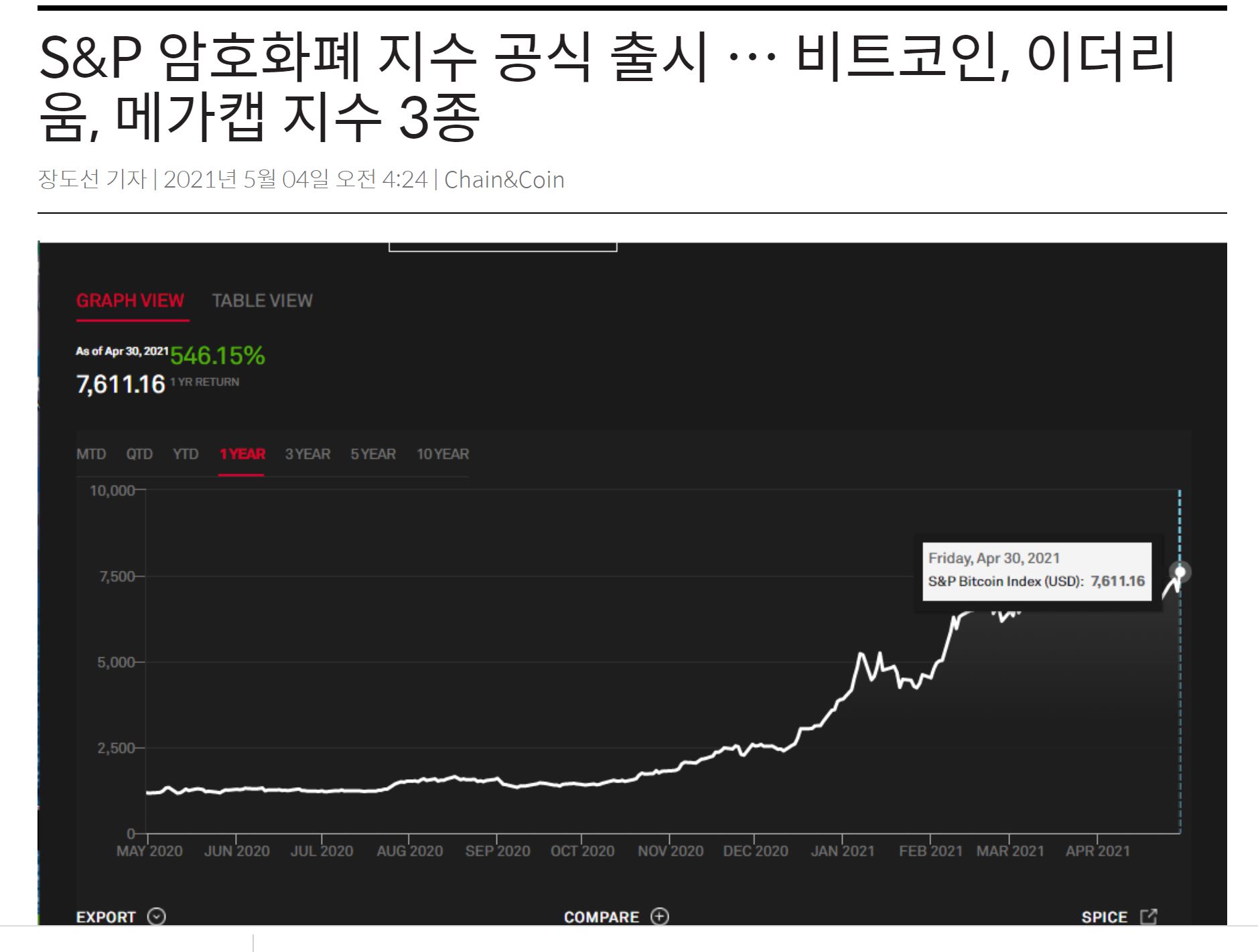Click the 5,000 y-axis label
1258x952 pixels.
click(117, 662)
